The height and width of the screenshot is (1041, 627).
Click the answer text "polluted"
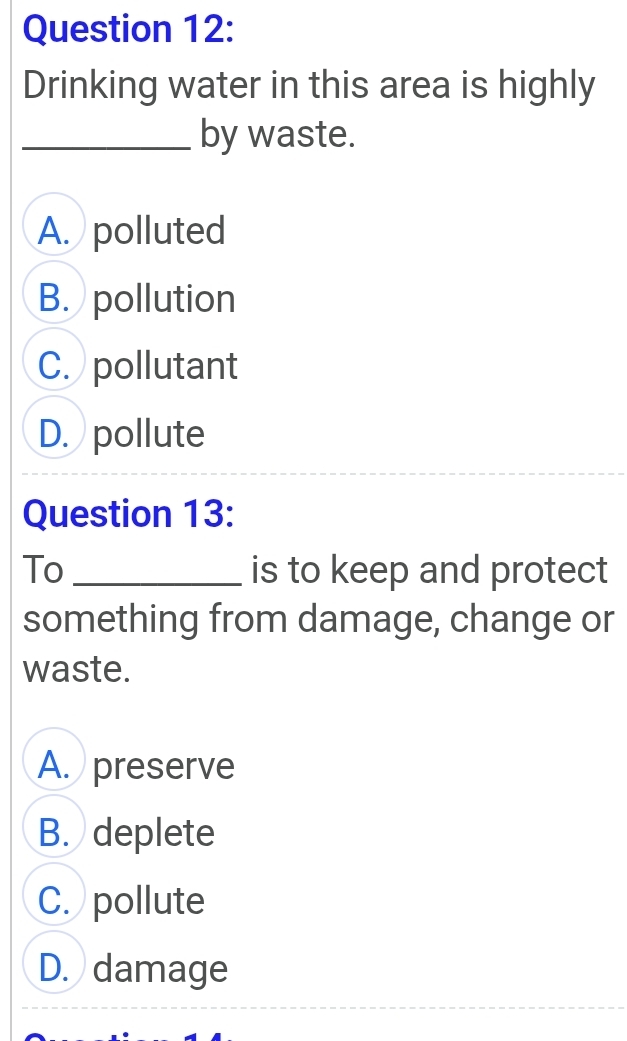[x=159, y=232]
